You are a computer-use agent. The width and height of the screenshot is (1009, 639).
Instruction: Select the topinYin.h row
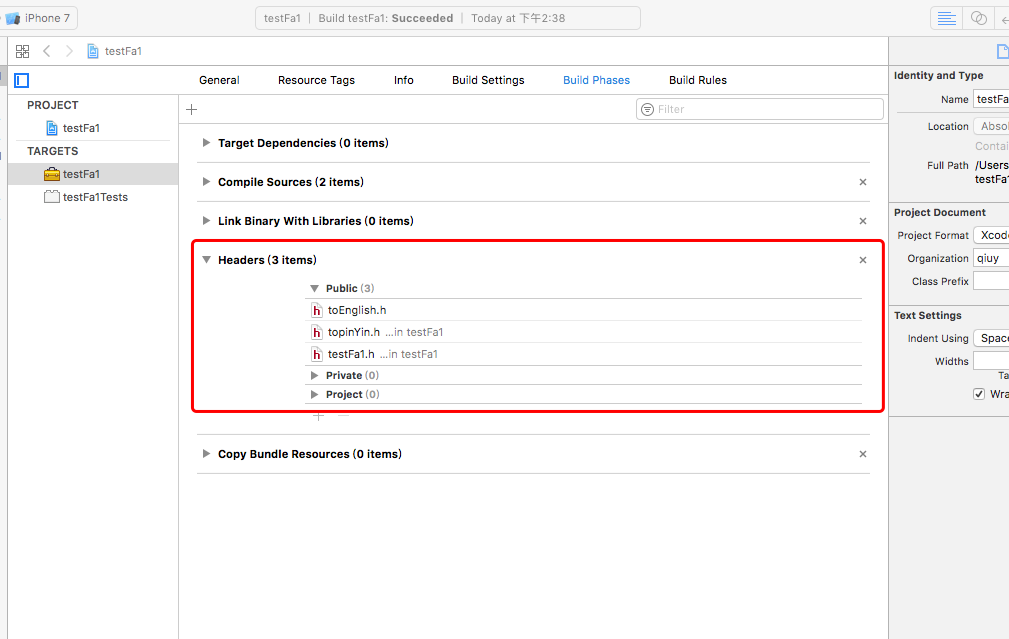click(583, 332)
